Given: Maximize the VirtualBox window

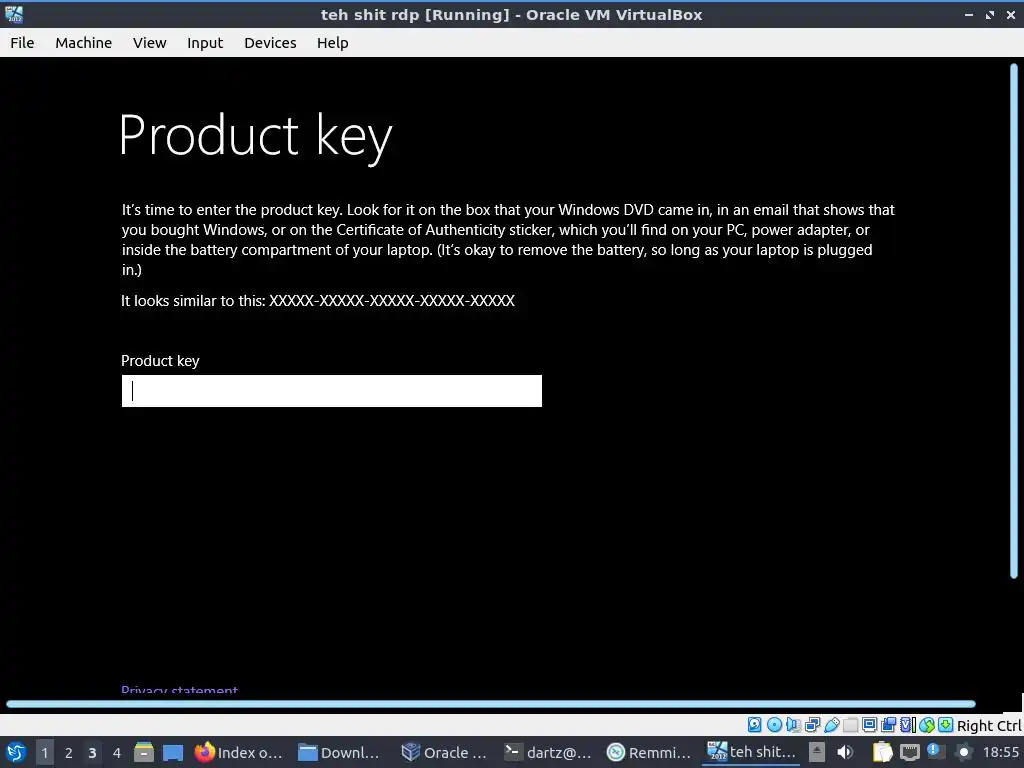Looking at the screenshot, I should 990,14.
